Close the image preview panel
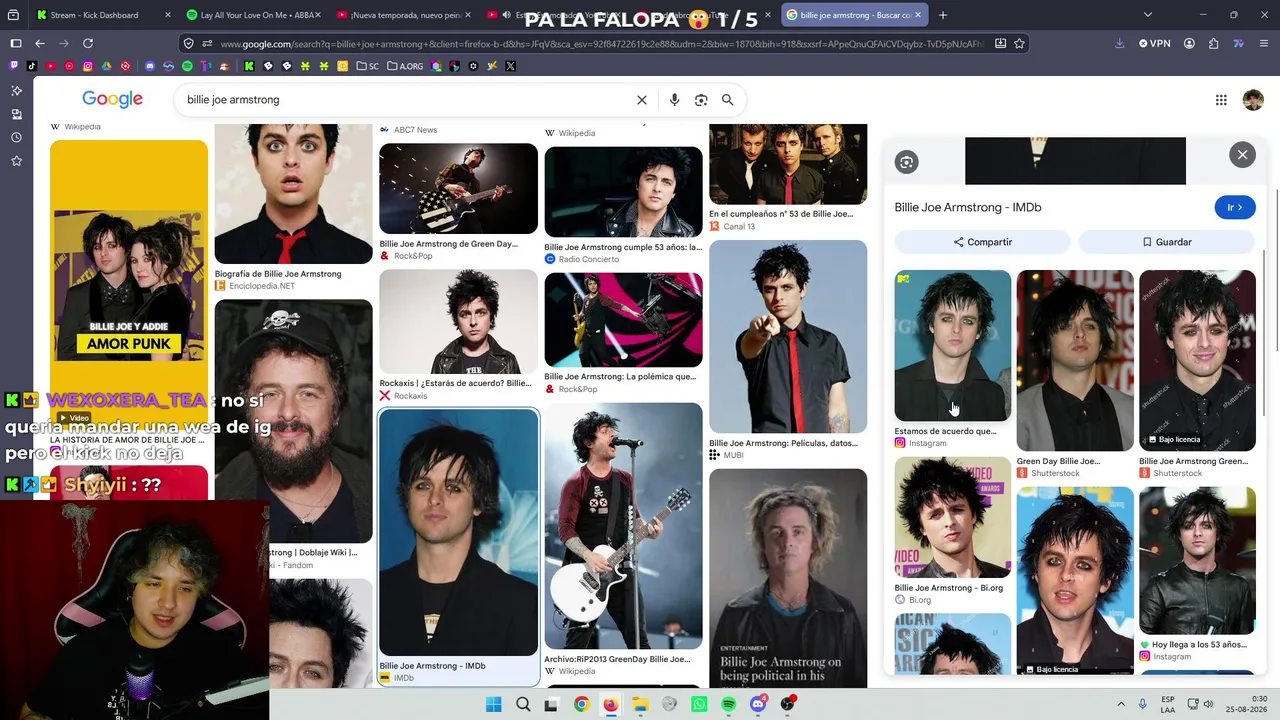The image size is (1280, 720). point(1242,155)
